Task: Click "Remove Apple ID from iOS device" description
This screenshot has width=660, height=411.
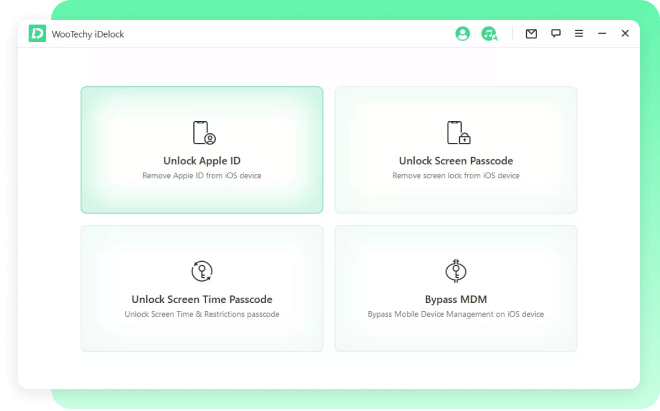Action: [202, 176]
